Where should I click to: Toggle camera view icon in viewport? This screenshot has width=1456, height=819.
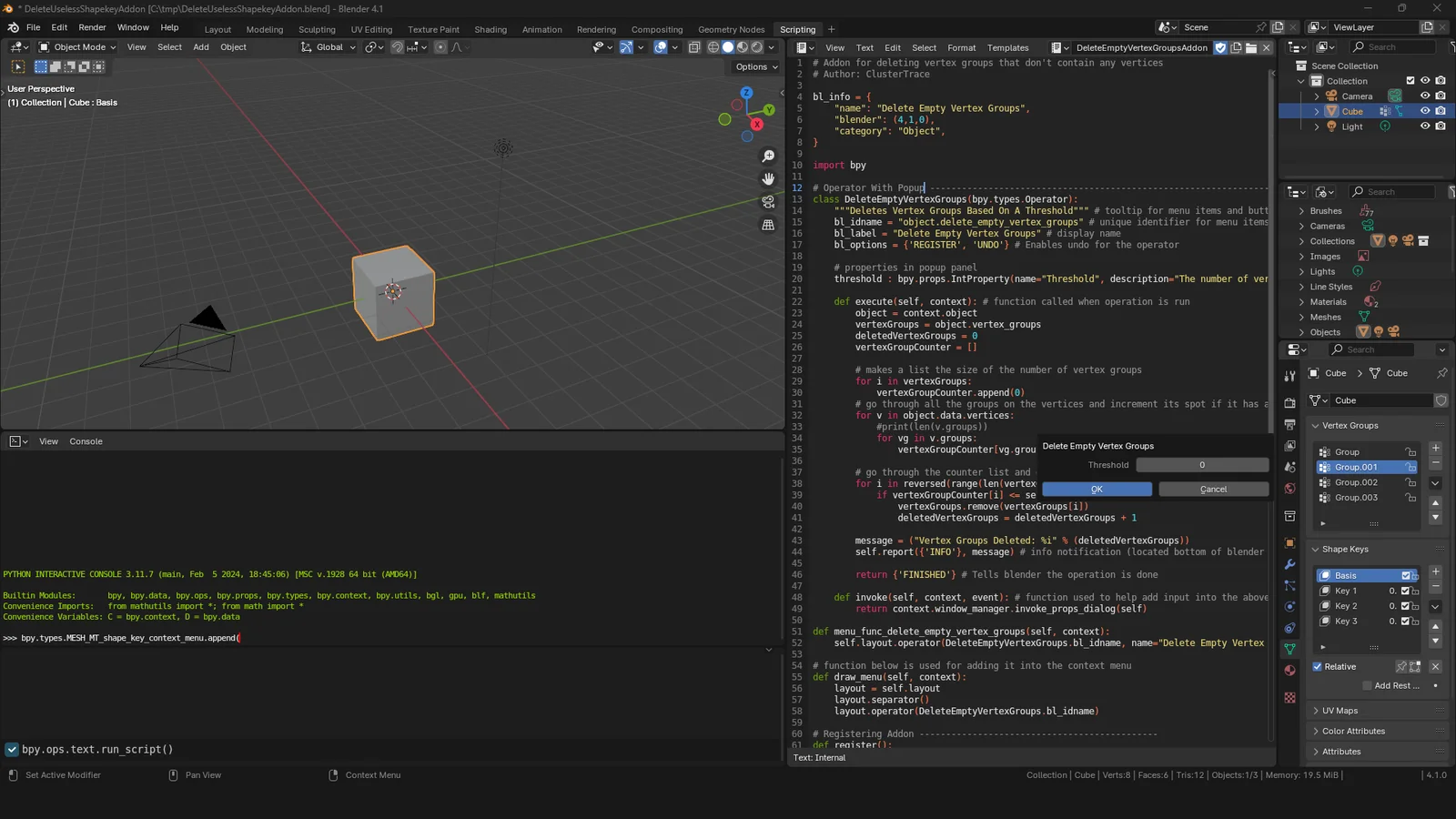coord(768,202)
